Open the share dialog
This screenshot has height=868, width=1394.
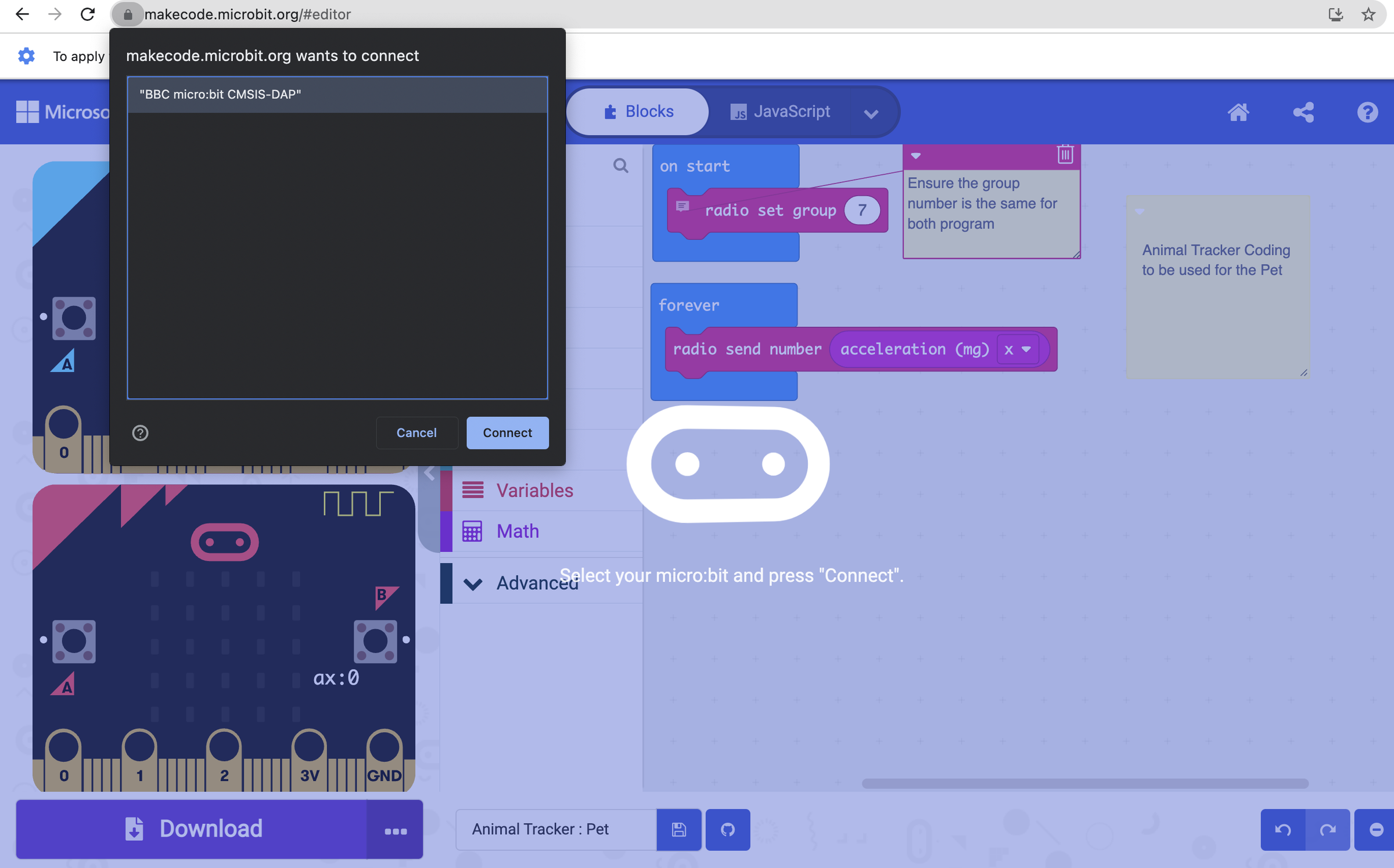coord(1303,112)
